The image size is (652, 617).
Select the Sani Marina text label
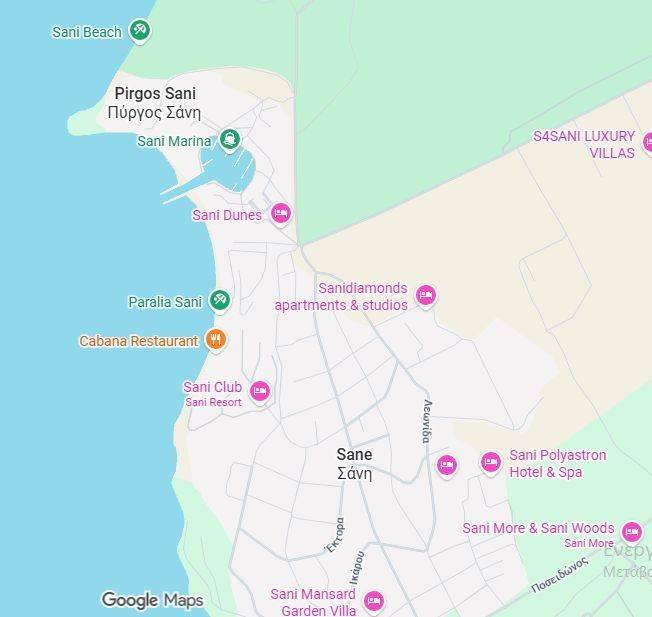[174, 141]
